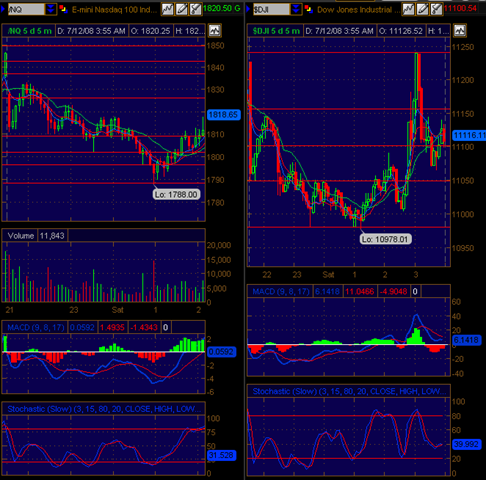Open the studies tool icon on $DJI panel
The width and height of the screenshot is (486, 480).
(436, 9)
